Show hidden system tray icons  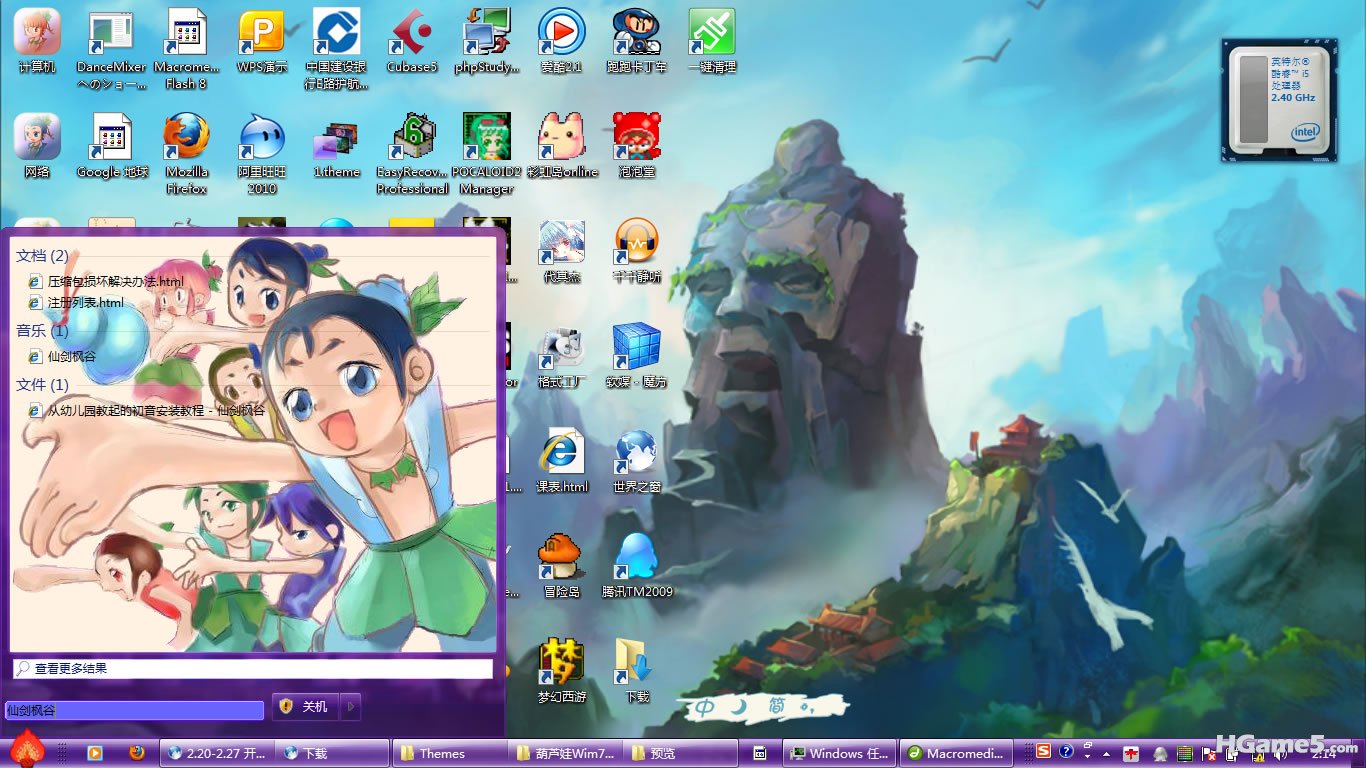click(1106, 753)
